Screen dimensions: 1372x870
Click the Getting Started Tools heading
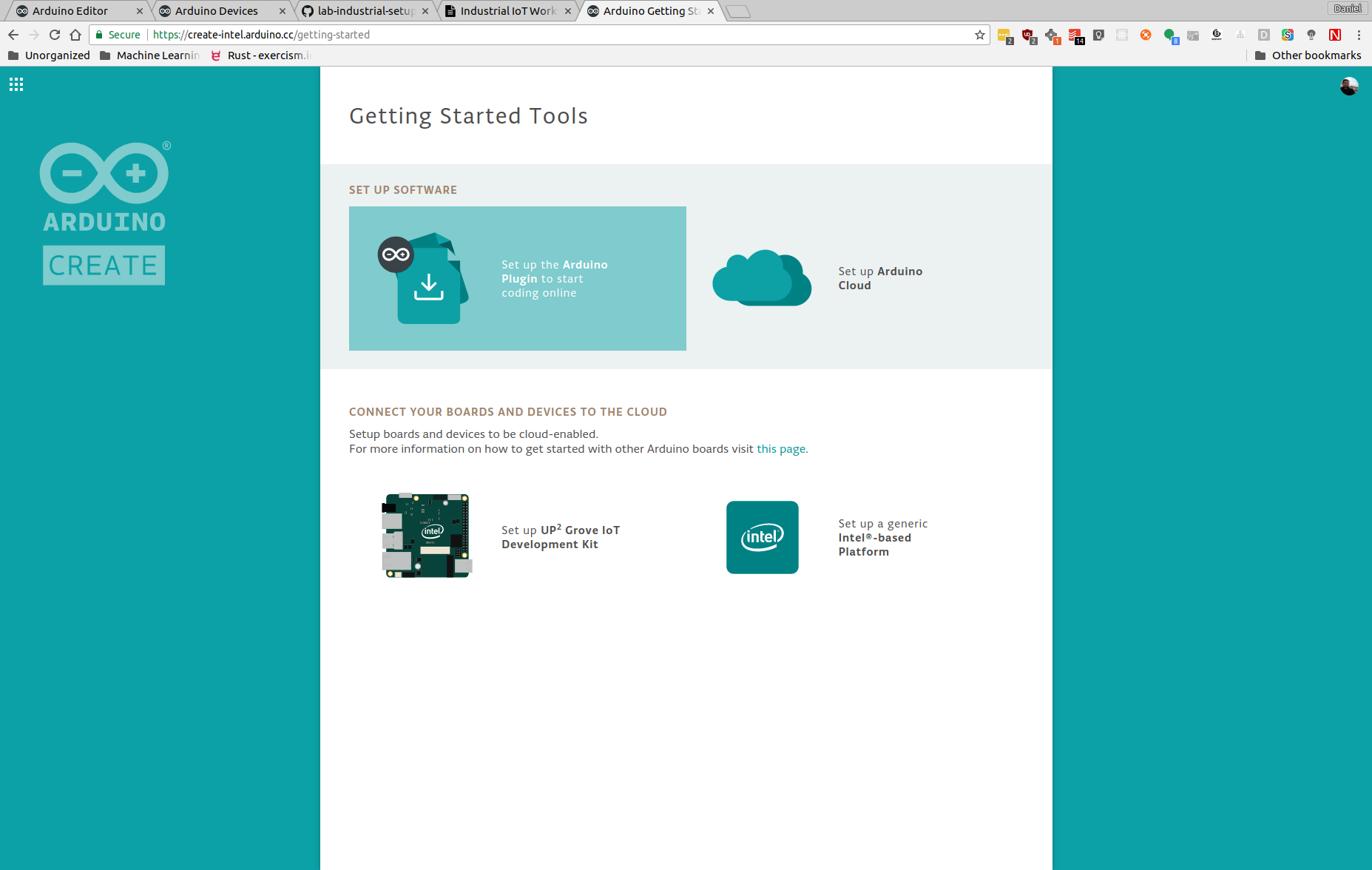pos(468,116)
